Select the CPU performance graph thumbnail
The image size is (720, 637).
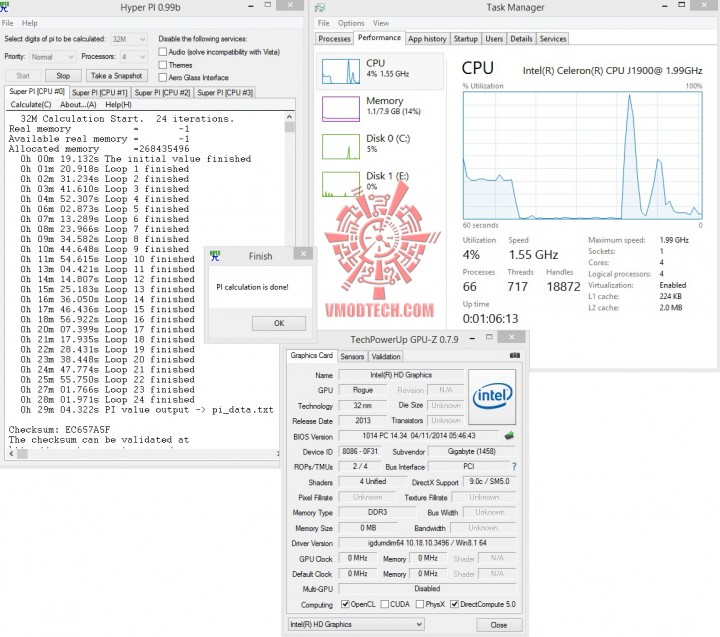click(x=341, y=71)
